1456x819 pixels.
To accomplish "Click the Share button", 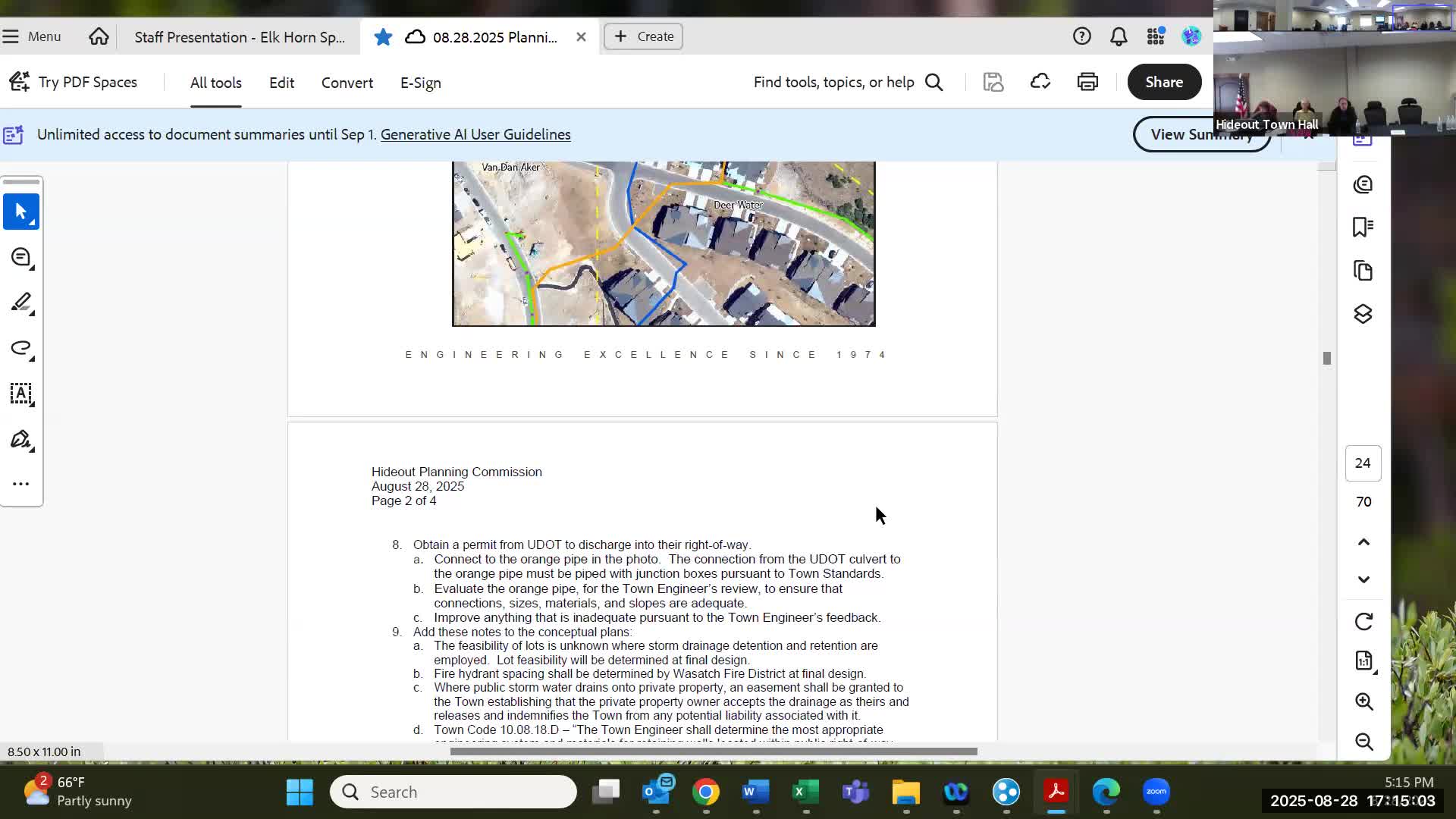I will tap(1163, 82).
